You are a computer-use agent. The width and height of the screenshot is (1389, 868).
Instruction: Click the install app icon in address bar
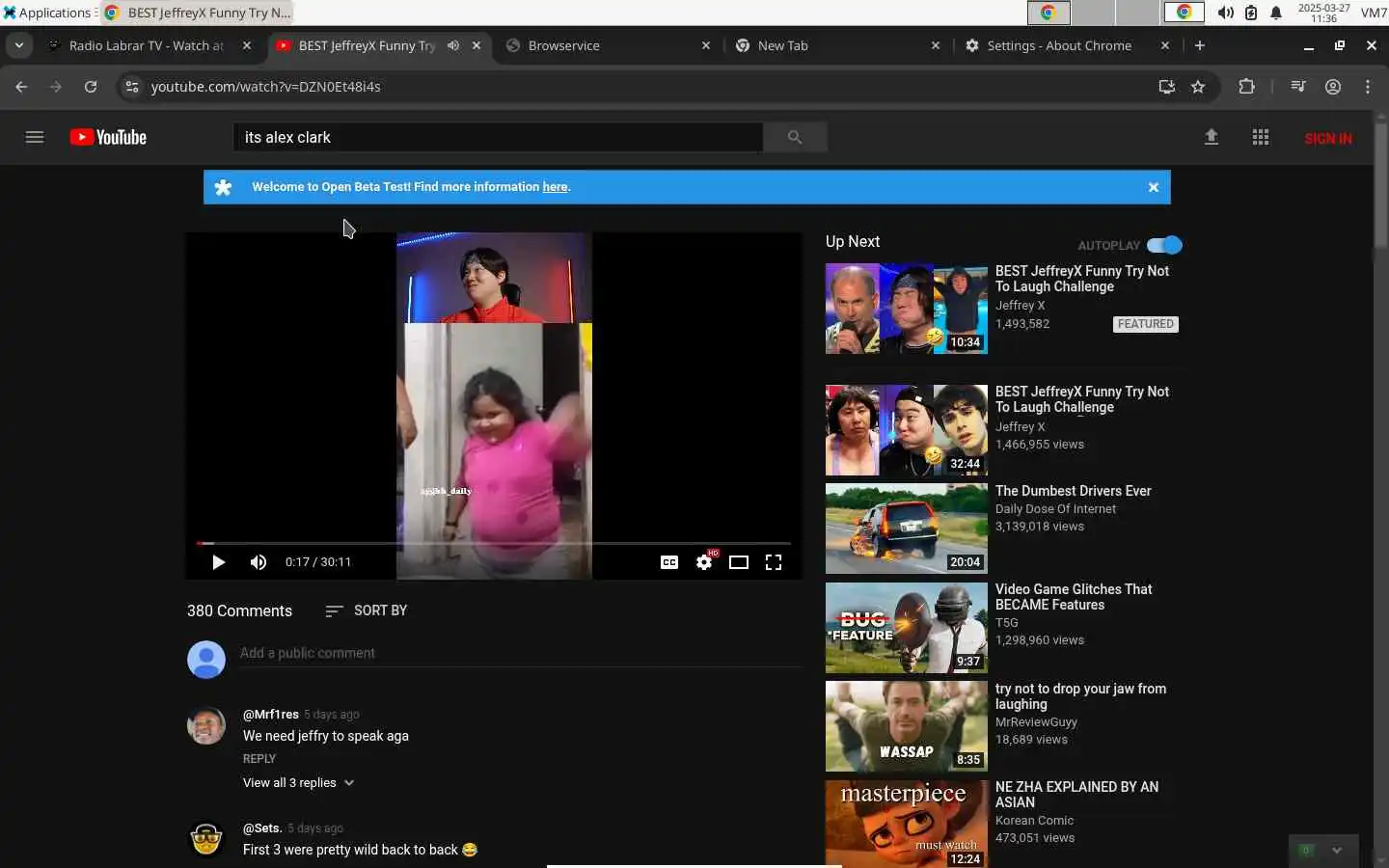pyautogui.click(x=1167, y=87)
